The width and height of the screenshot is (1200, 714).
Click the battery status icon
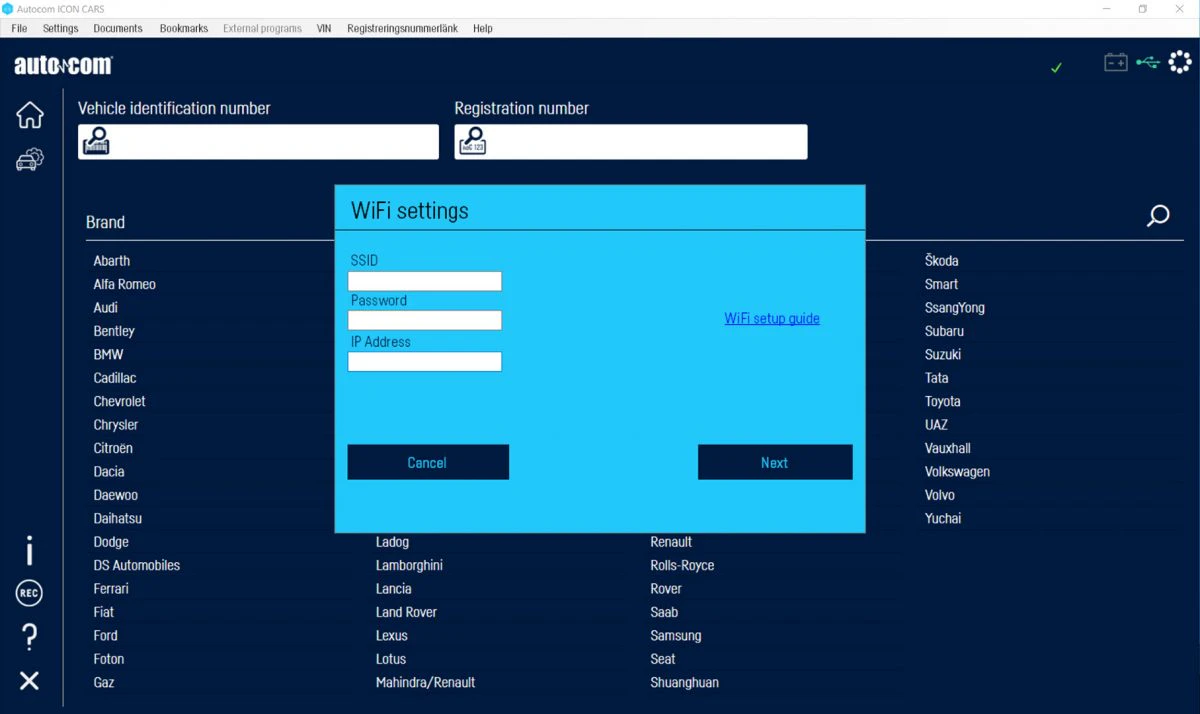click(1116, 63)
